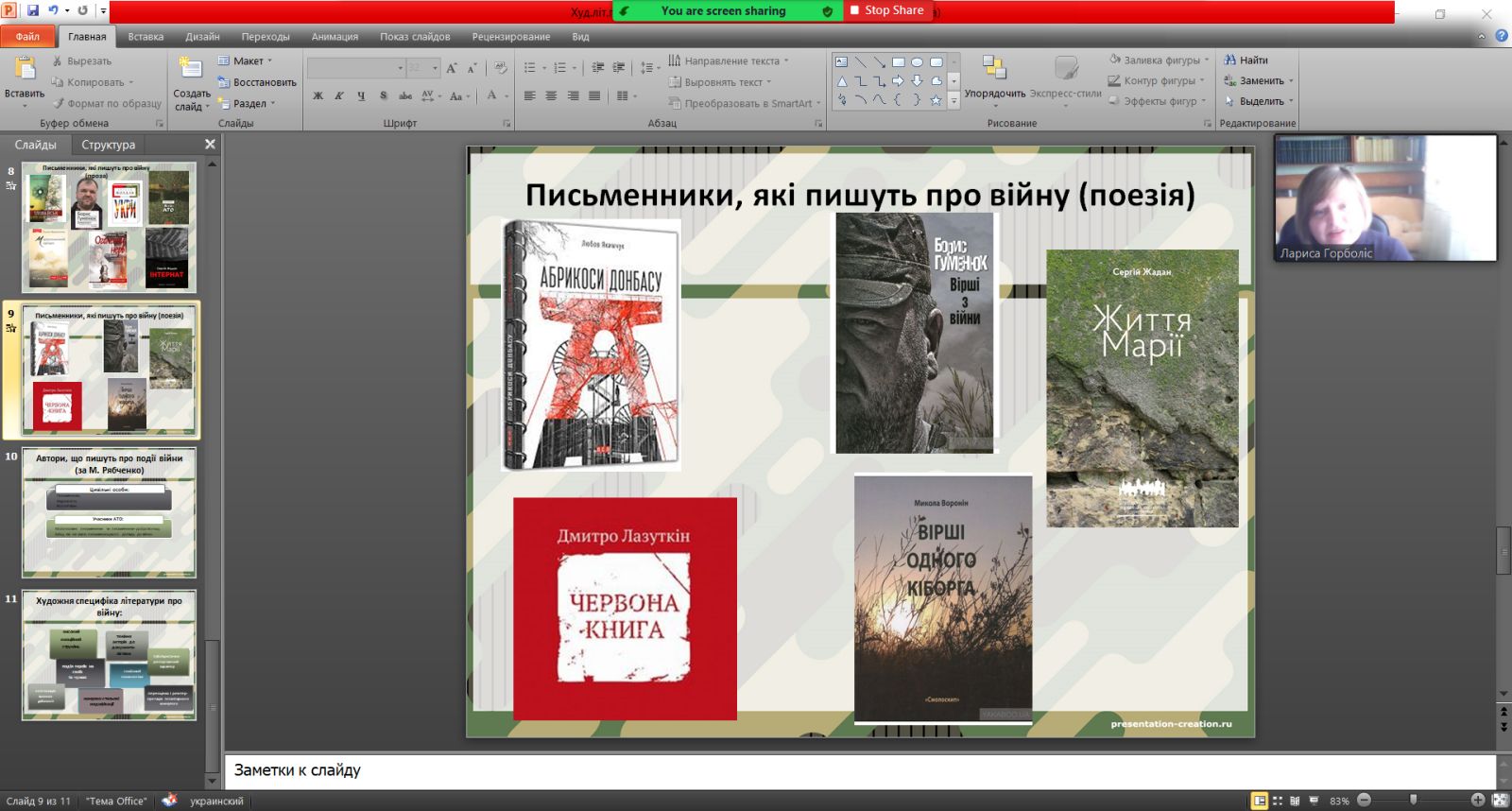The image size is (1512, 811).
Task: Click the Find (Найти) binoculars icon
Action: pyautogui.click(x=1229, y=60)
